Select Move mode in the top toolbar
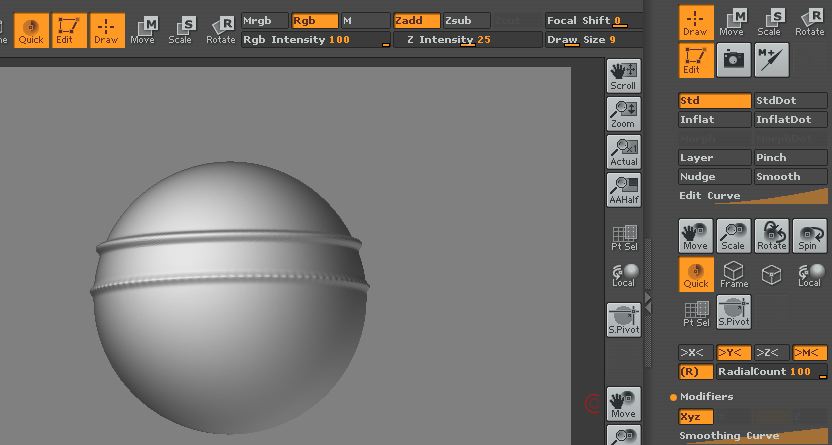Screen dimensions: 832x445 (x=143, y=31)
